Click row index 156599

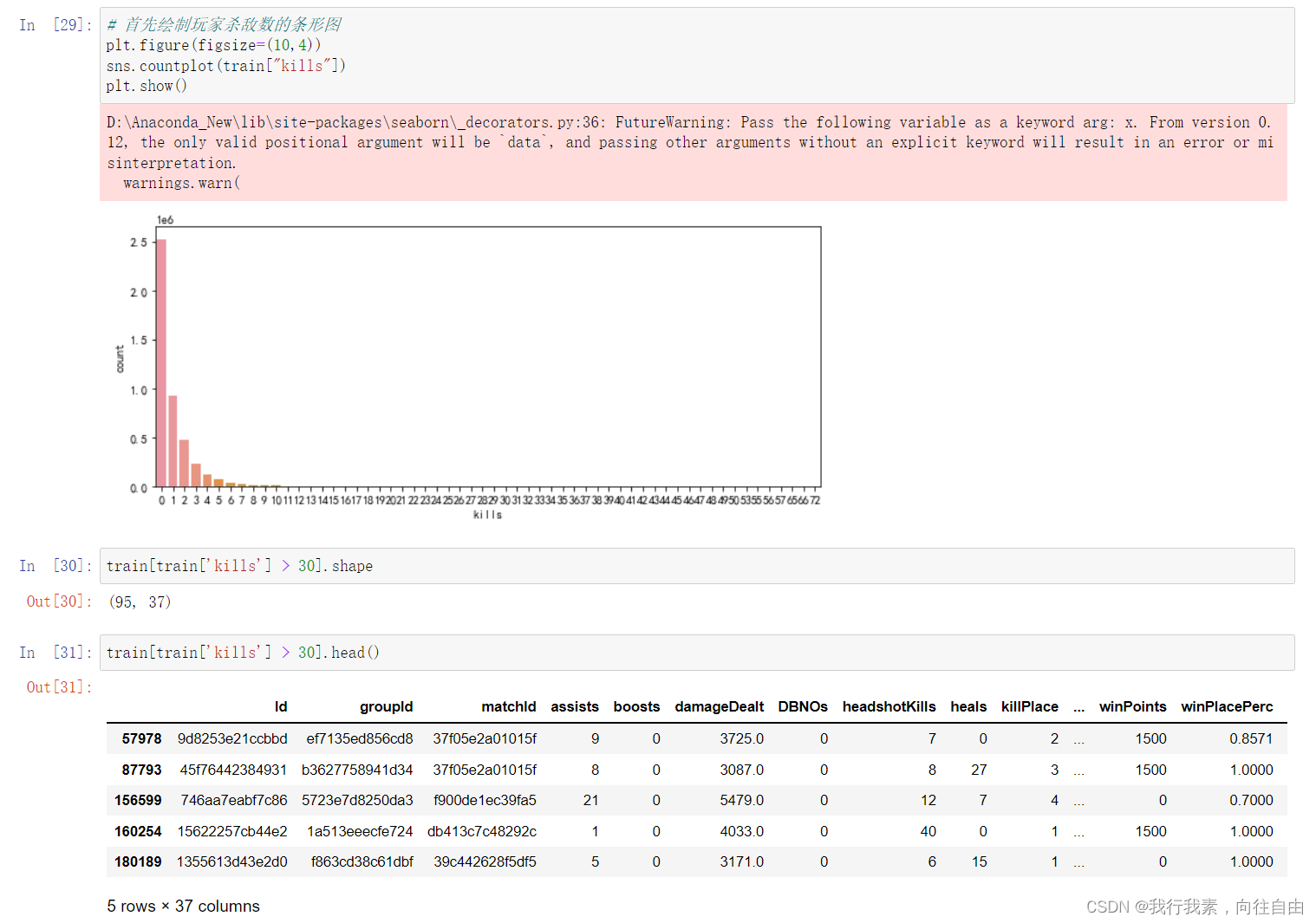[x=138, y=801]
